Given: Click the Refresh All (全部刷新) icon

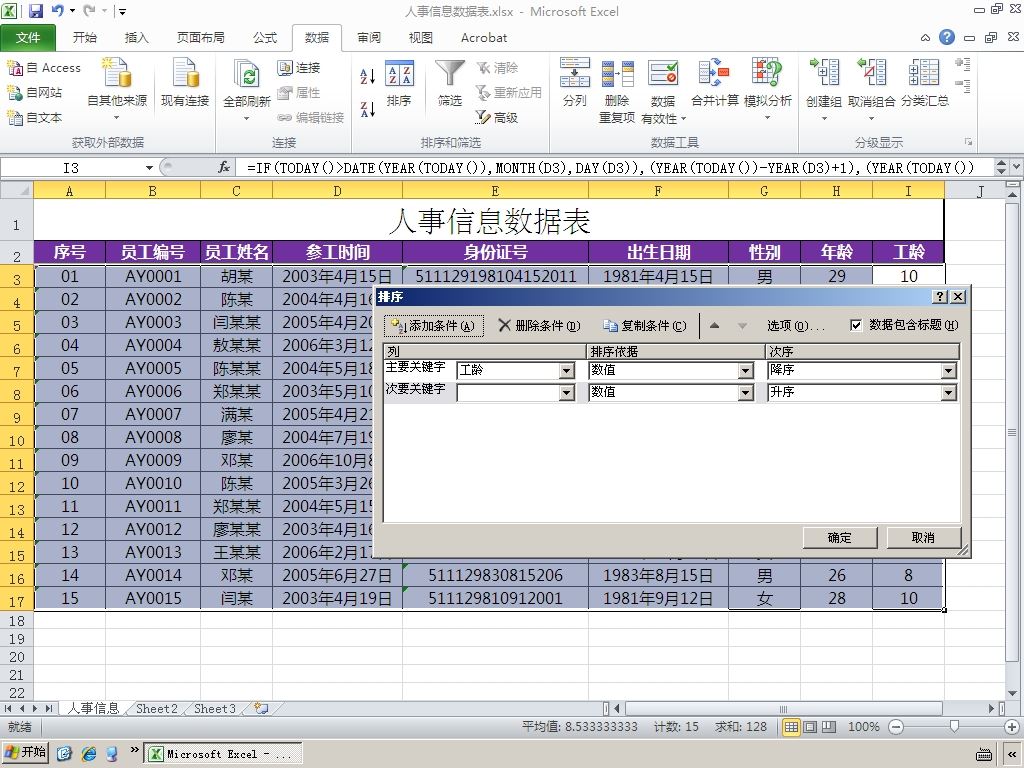Looking at the screenshot, I should [246, 73].
